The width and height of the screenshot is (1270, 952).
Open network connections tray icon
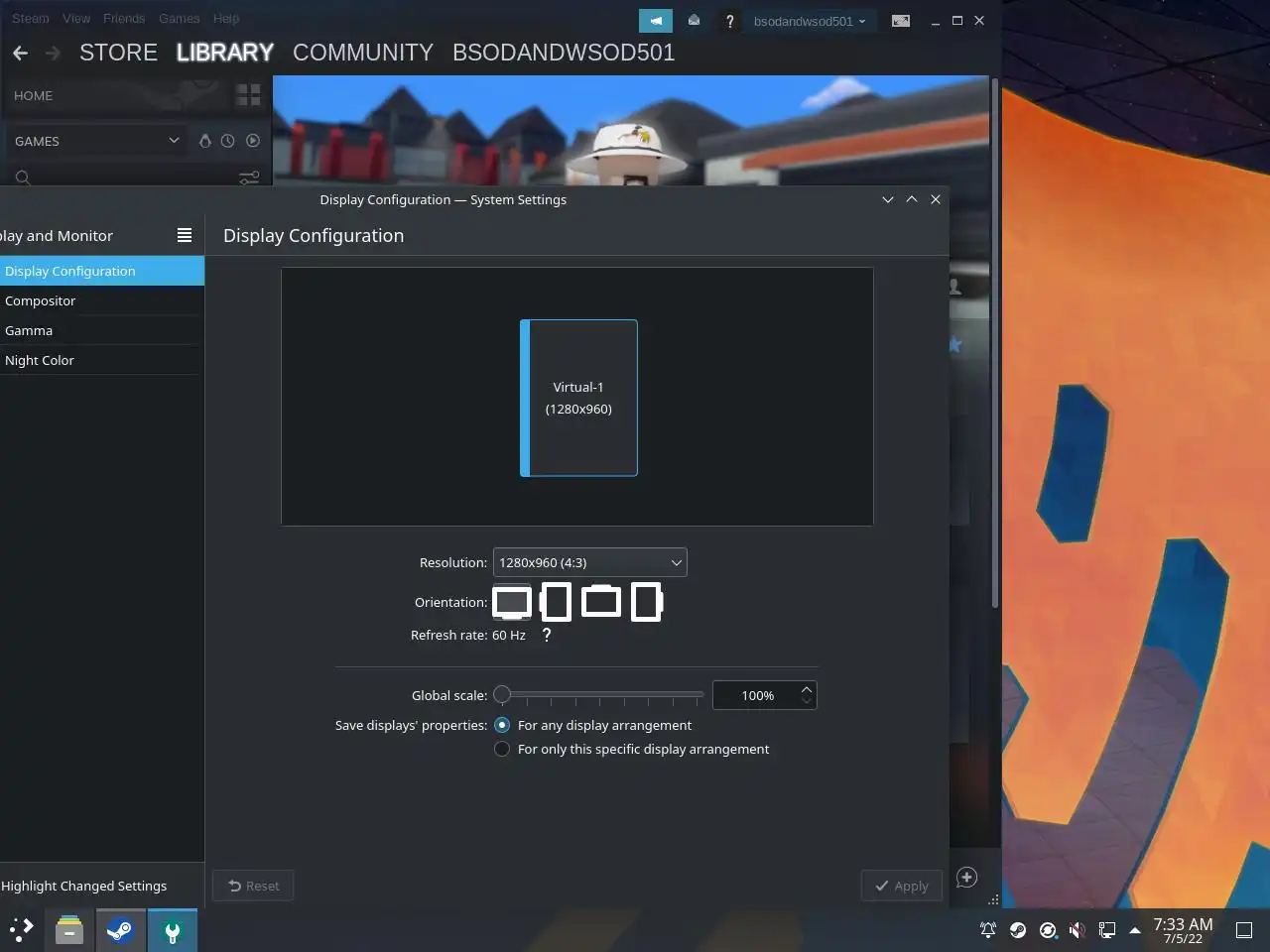[x=1106, y=930]
